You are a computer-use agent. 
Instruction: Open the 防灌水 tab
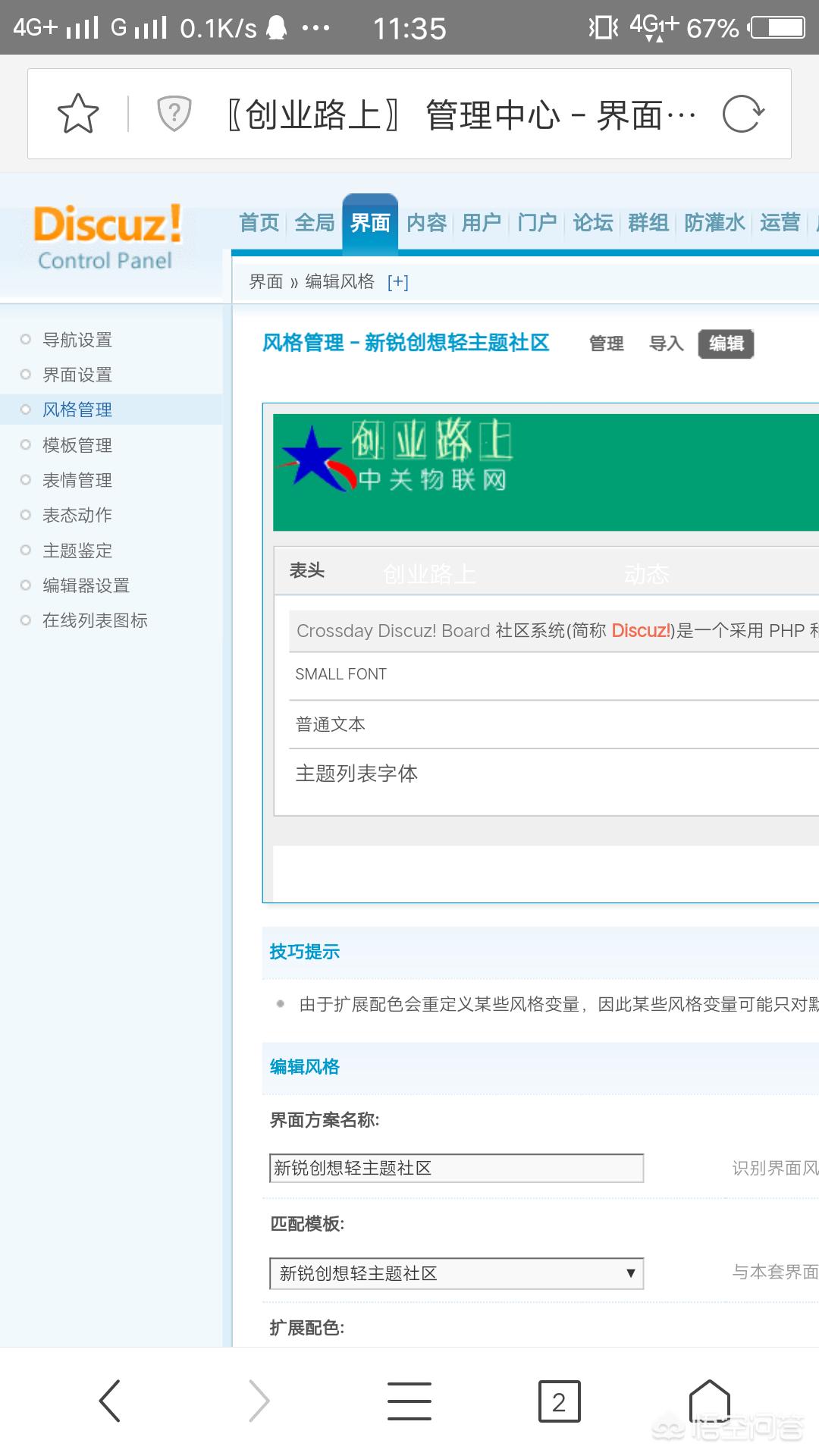coord(714,222)
